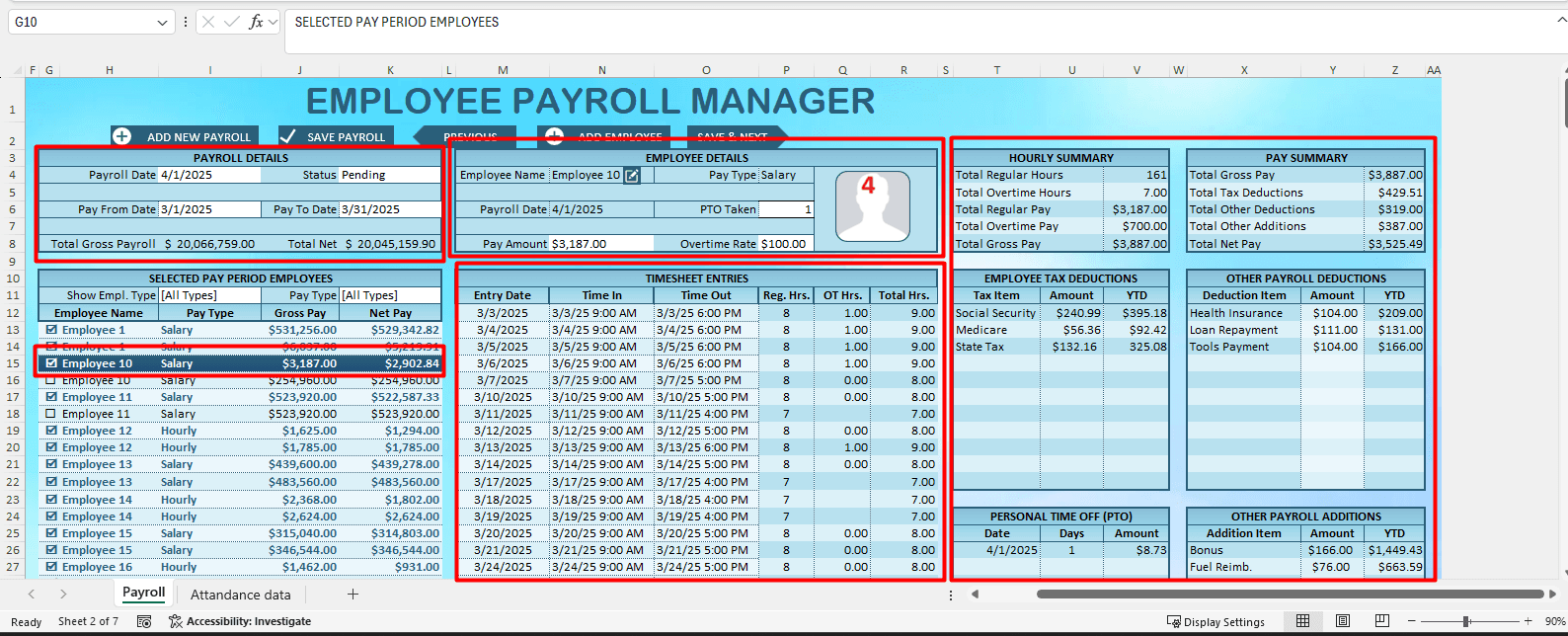The width and height of the screenshot is (1568, 636).
Task: Click the horizontal scrollbar thumb
Action: [1290, 594]
